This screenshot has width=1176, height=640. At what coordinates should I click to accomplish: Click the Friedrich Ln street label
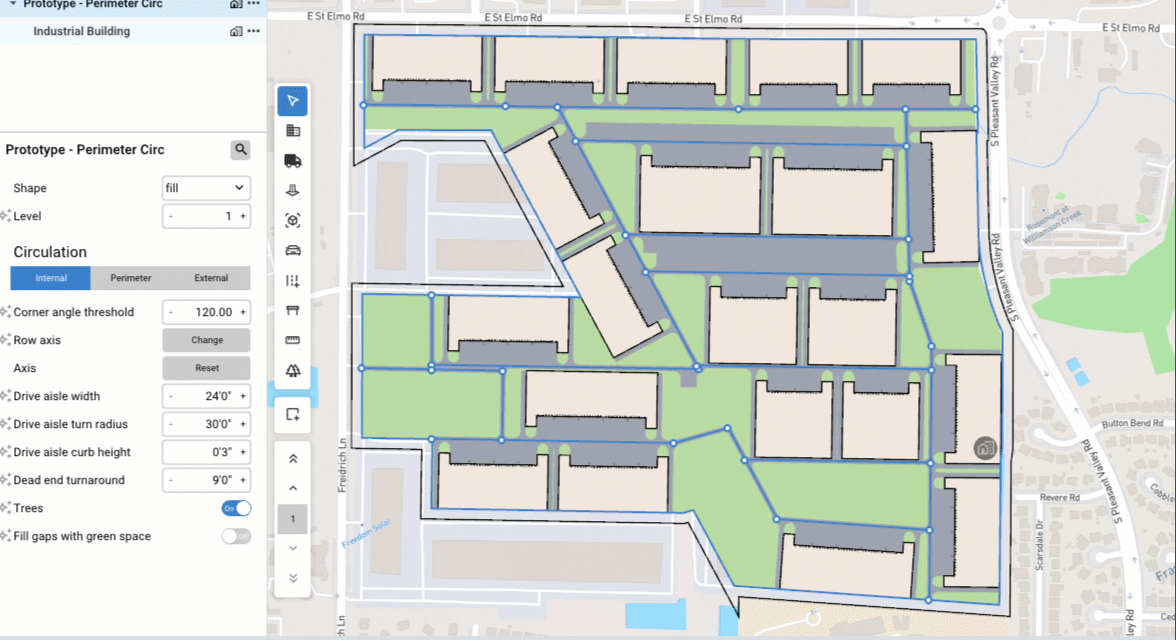click(342, 465)
